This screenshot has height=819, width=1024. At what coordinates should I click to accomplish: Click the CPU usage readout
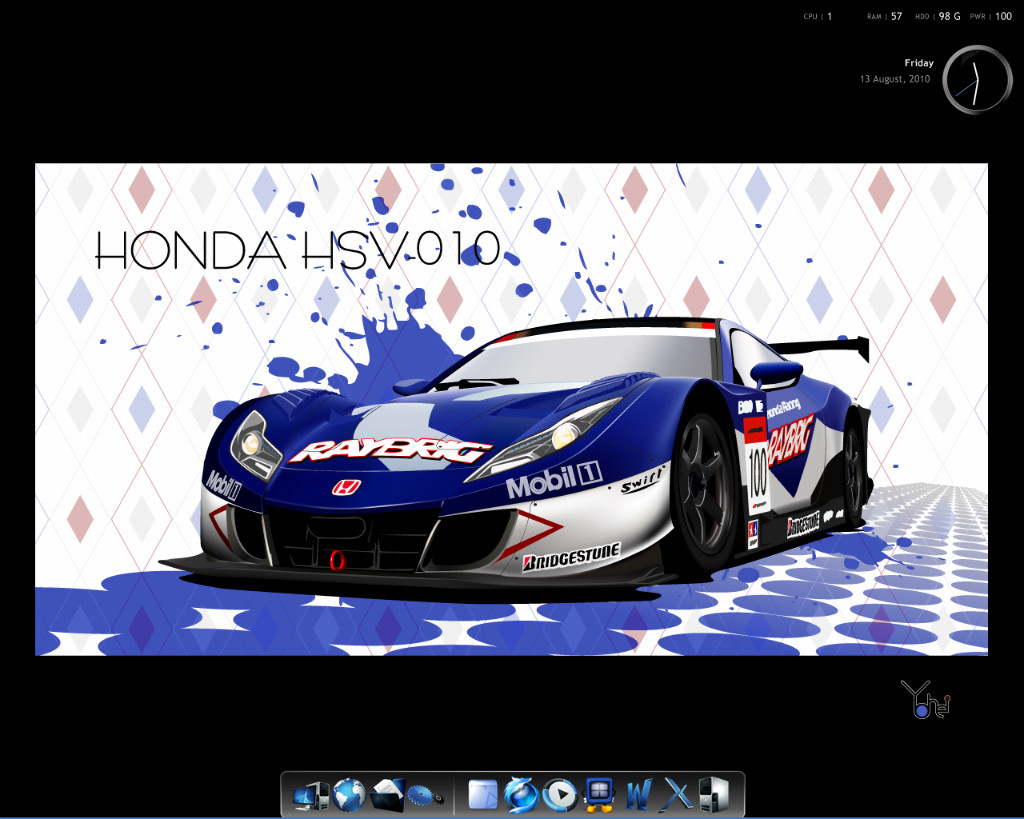818,16
